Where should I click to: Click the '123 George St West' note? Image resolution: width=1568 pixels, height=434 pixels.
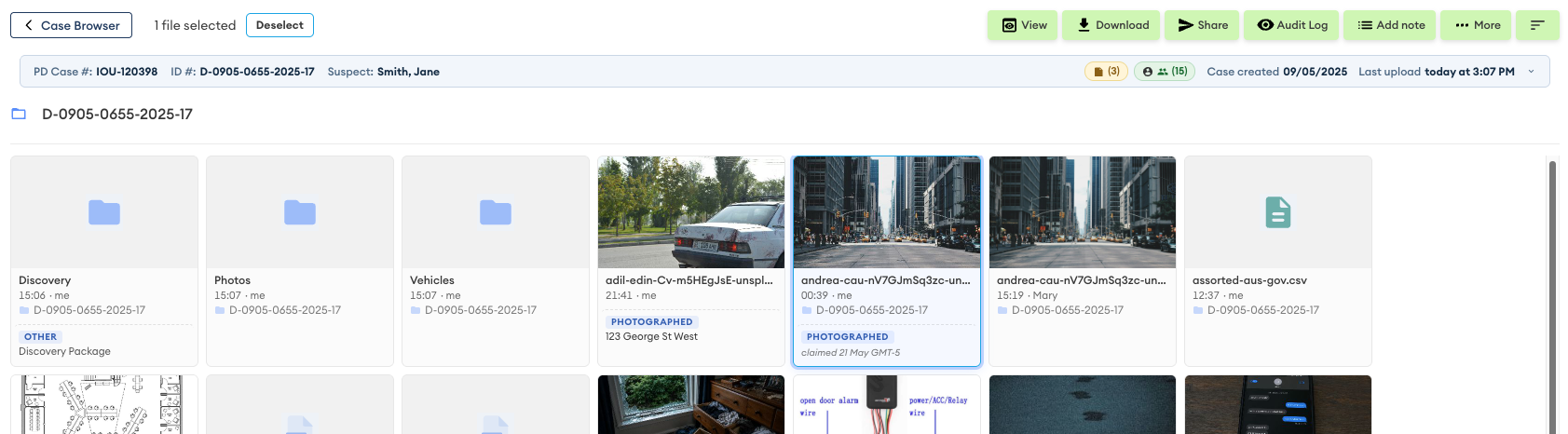click(651, 337)
